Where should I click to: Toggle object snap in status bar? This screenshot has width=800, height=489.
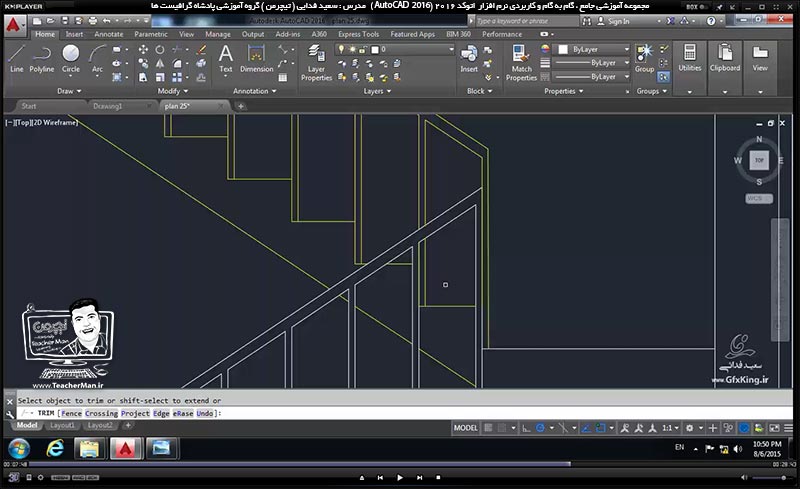(601, 428)
